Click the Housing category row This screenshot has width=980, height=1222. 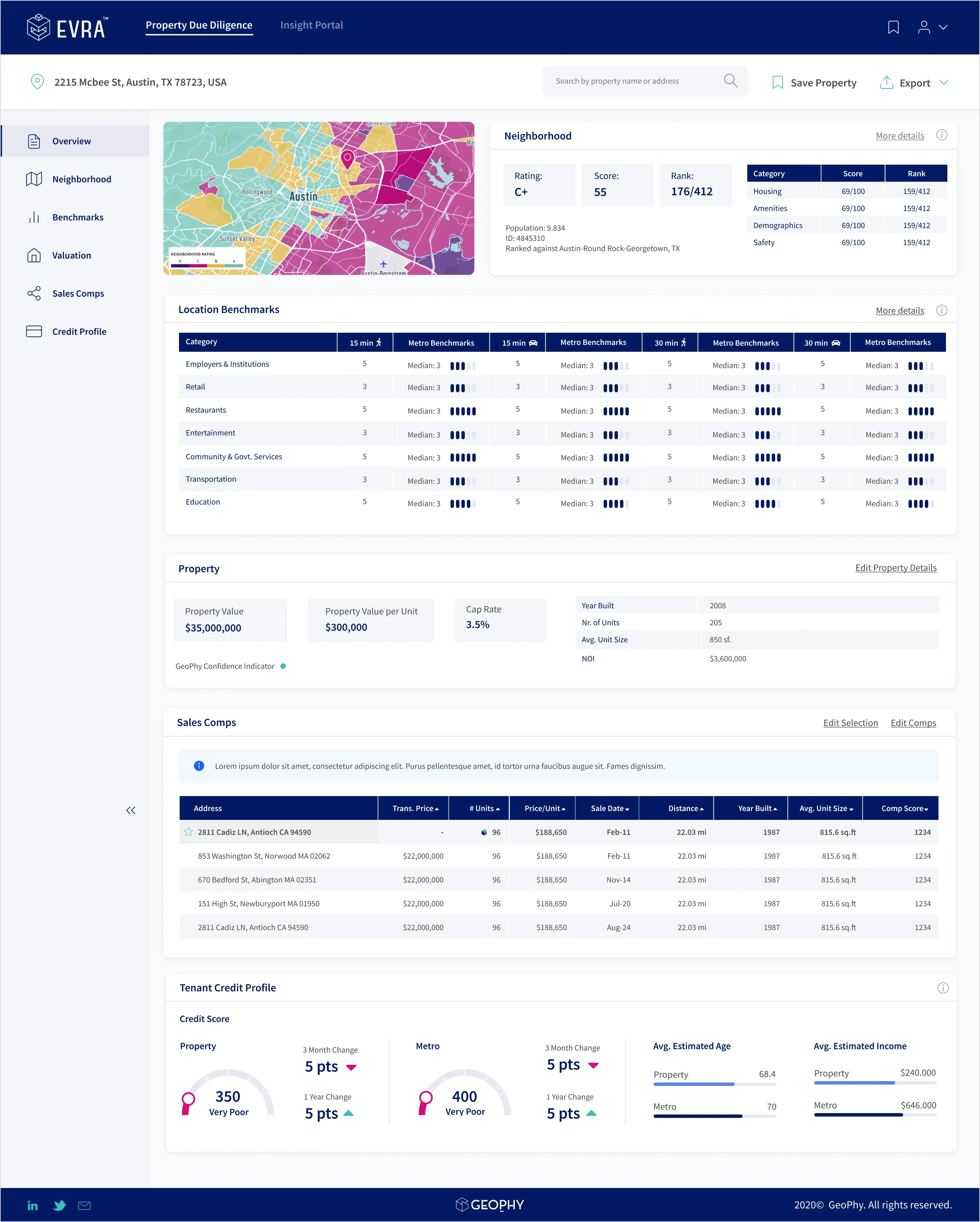click(x=847, y=192)
